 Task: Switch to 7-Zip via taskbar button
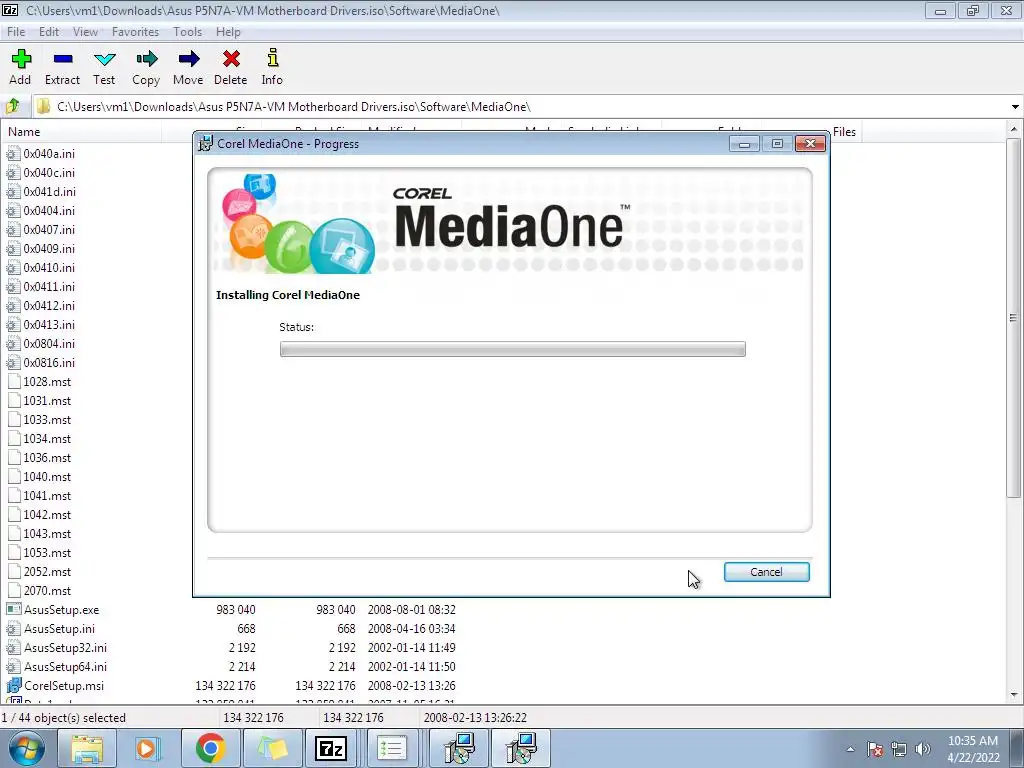[x=331, y=748]
